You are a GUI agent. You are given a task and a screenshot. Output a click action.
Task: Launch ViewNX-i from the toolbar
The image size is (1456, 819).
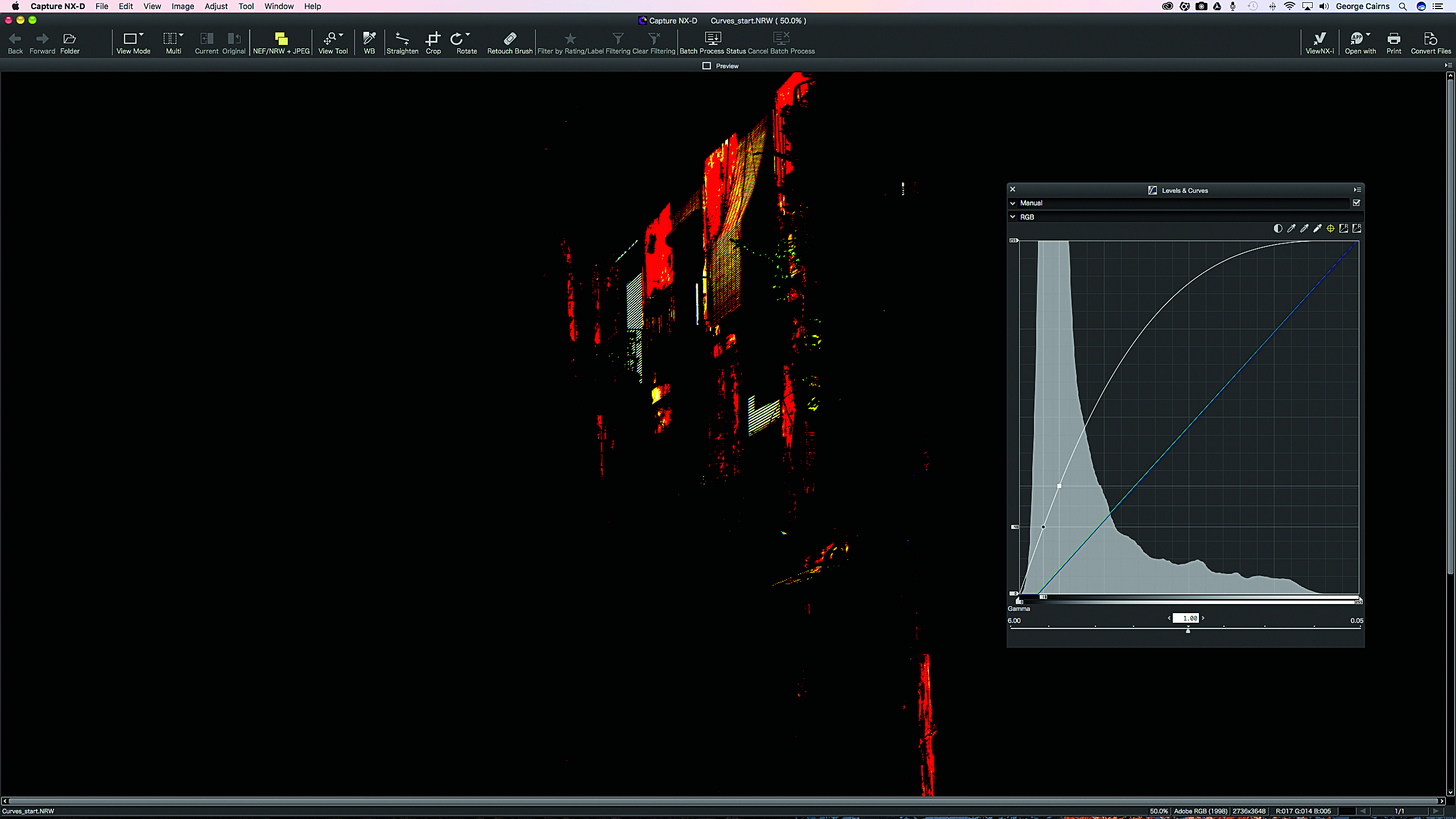[x=1319, y=43]
